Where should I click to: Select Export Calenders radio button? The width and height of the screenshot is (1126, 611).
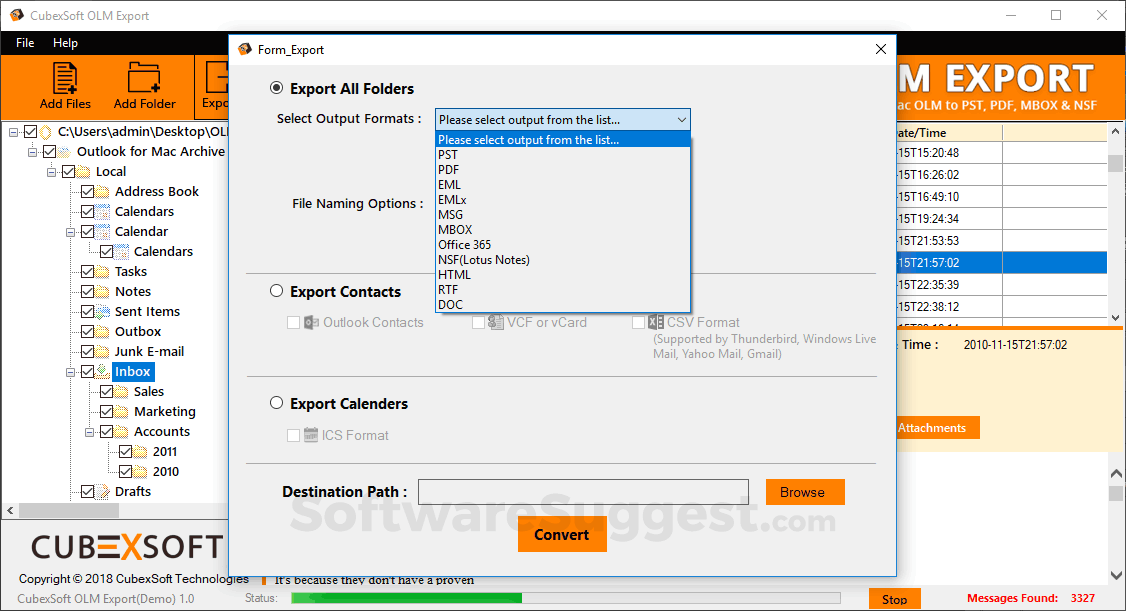coord(276,403)
